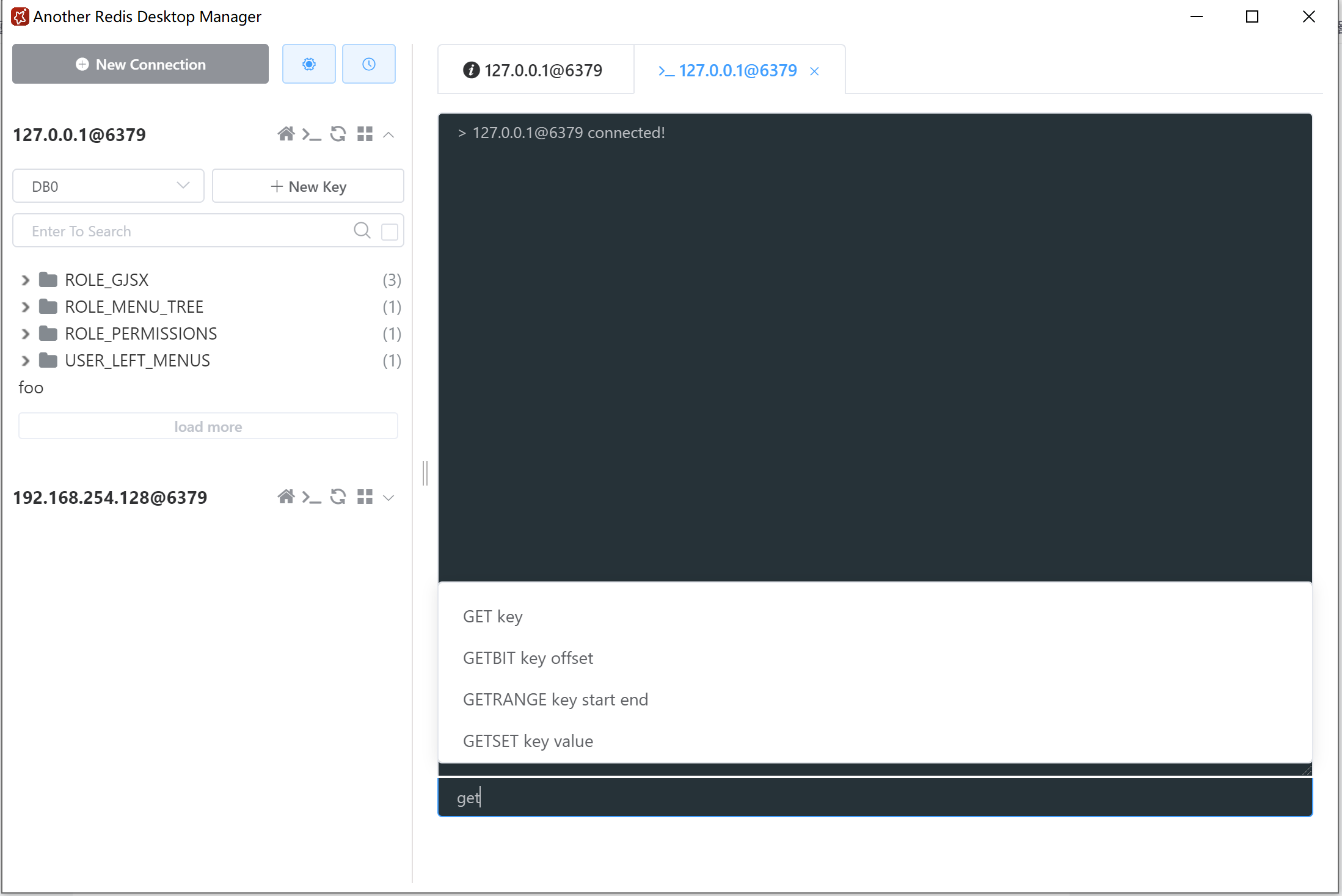Open console for 192.168.254.128@6379

[x=312, y=497]
